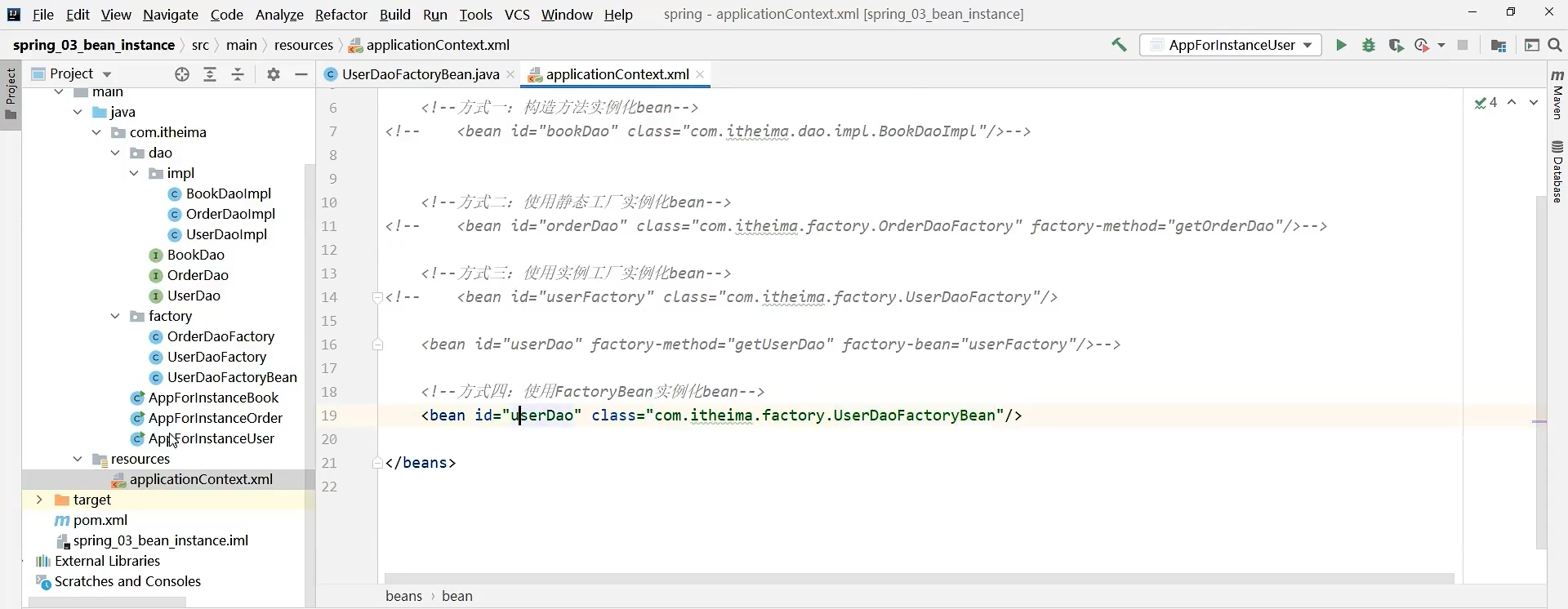This screenshot has width=1568, height=609.
Task: Expand the target folder
Action: (x=39, y=500)
